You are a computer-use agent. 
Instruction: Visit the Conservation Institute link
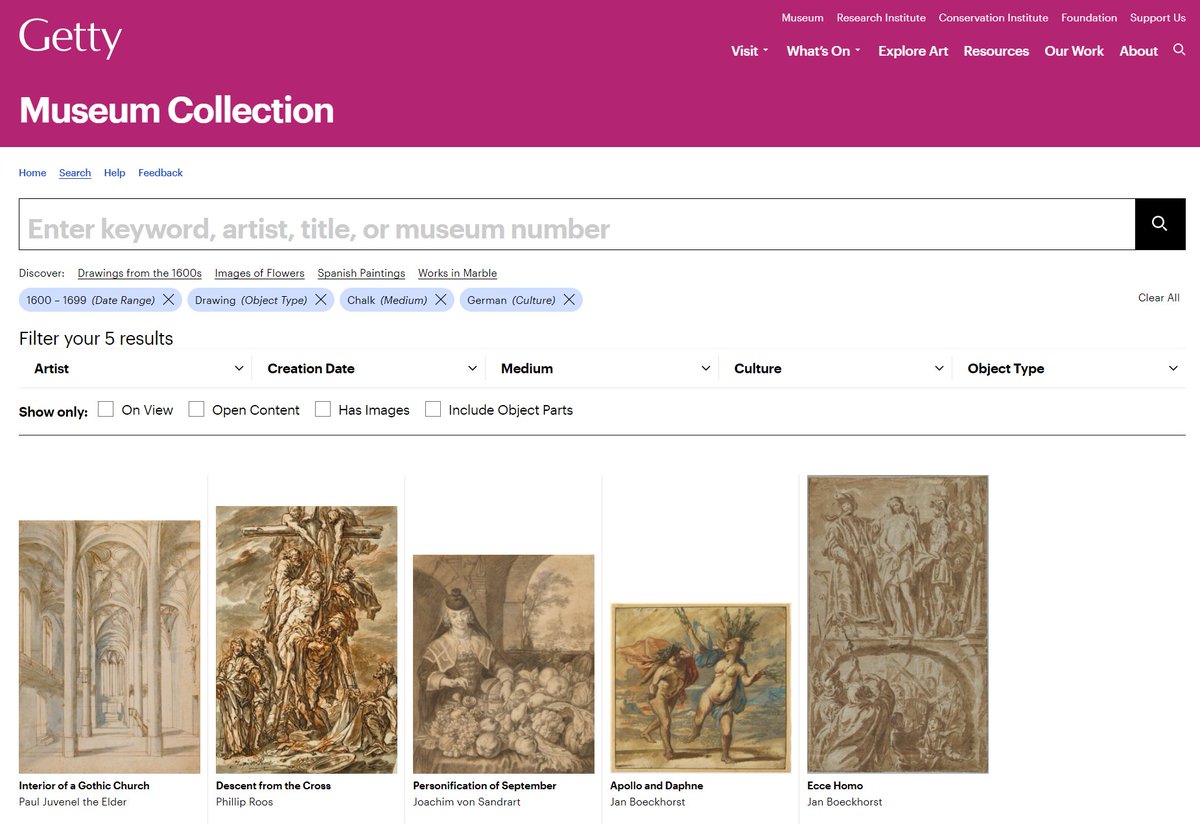[x=993, y=18]
